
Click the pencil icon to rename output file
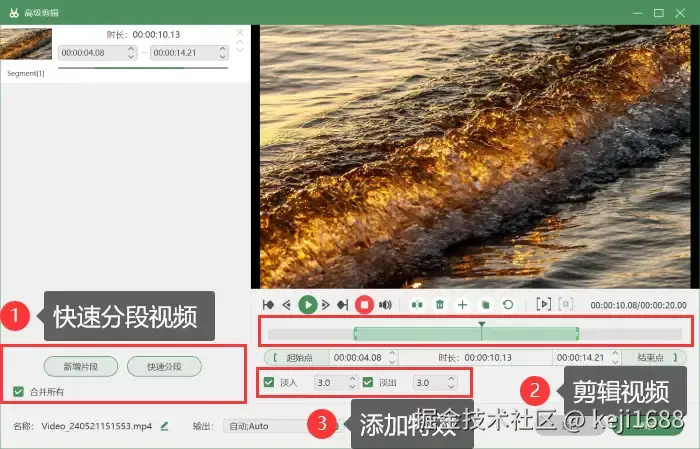164,426
